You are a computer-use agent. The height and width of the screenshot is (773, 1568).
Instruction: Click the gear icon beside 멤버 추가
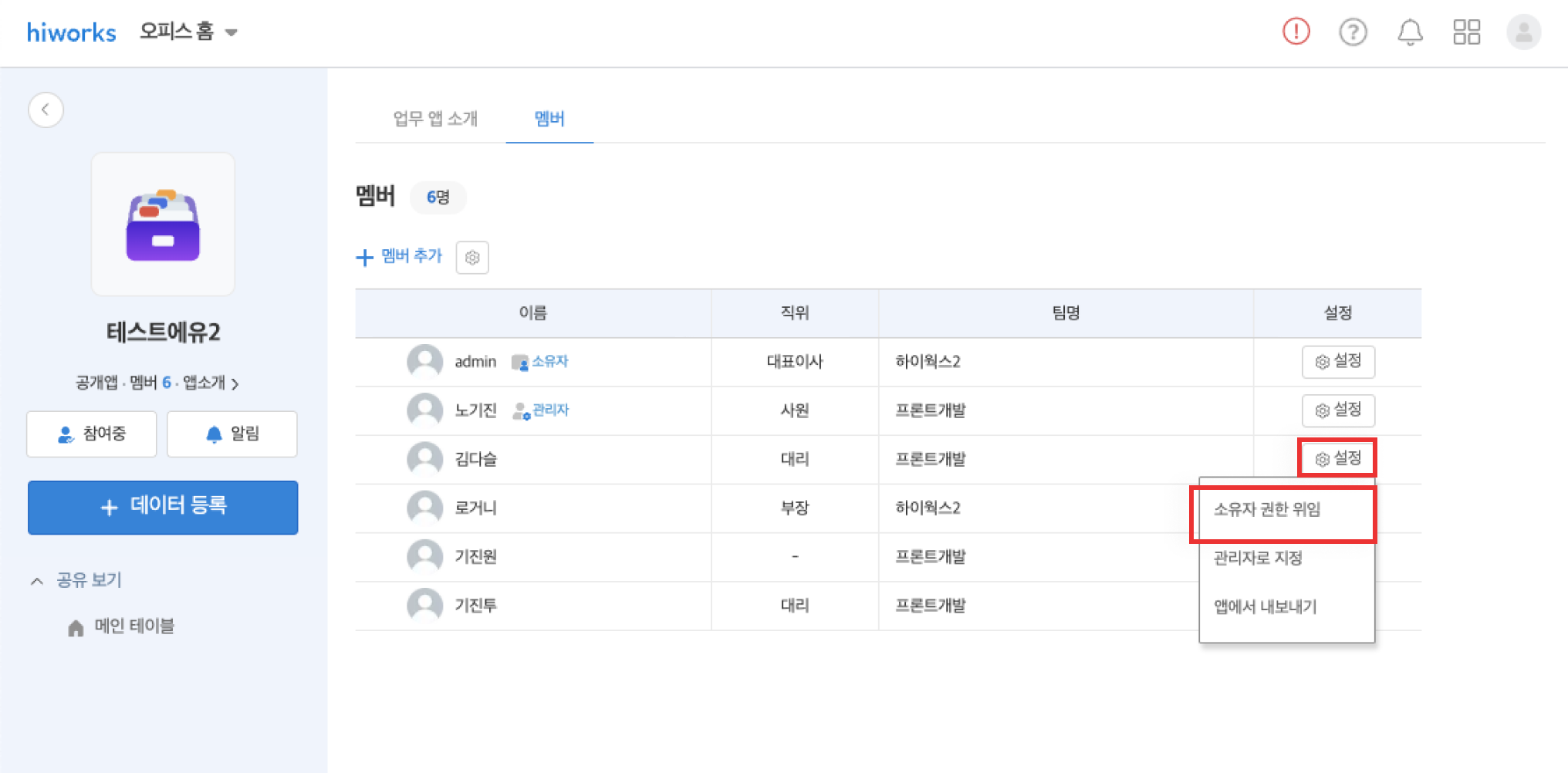click(x=472, y=258)
